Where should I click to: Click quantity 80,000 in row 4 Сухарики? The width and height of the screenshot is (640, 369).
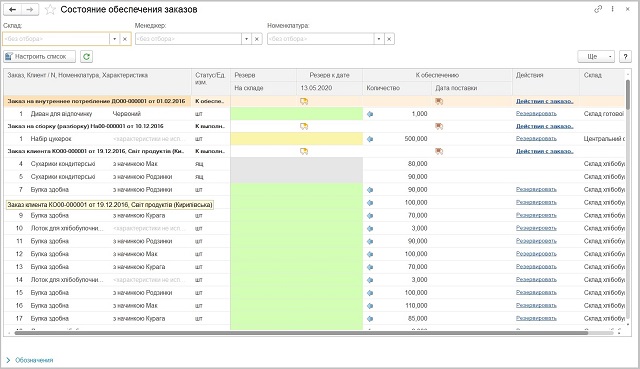click(418, 164)
